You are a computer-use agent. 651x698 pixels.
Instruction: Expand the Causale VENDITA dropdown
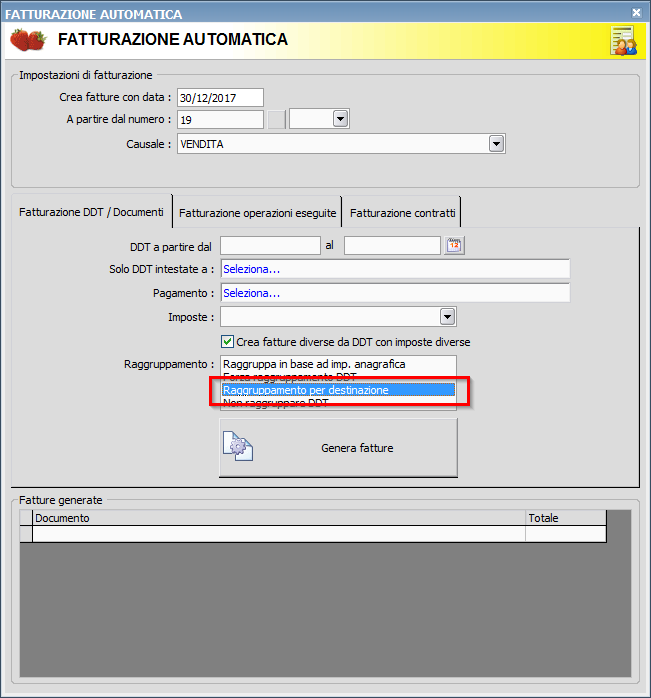496,144
